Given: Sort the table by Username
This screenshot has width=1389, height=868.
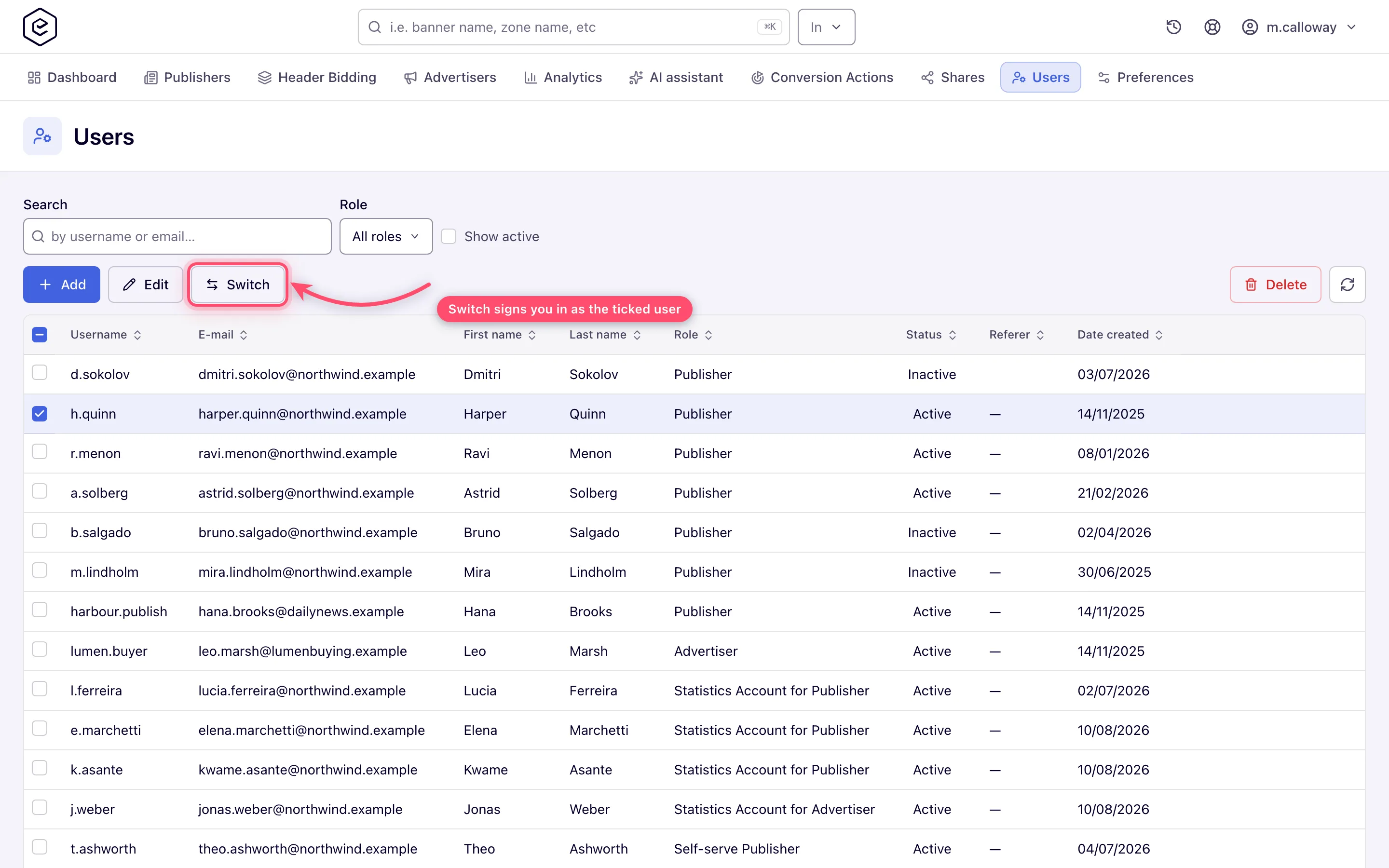Looking at the screenshot, I should click(x=106, y=335).
